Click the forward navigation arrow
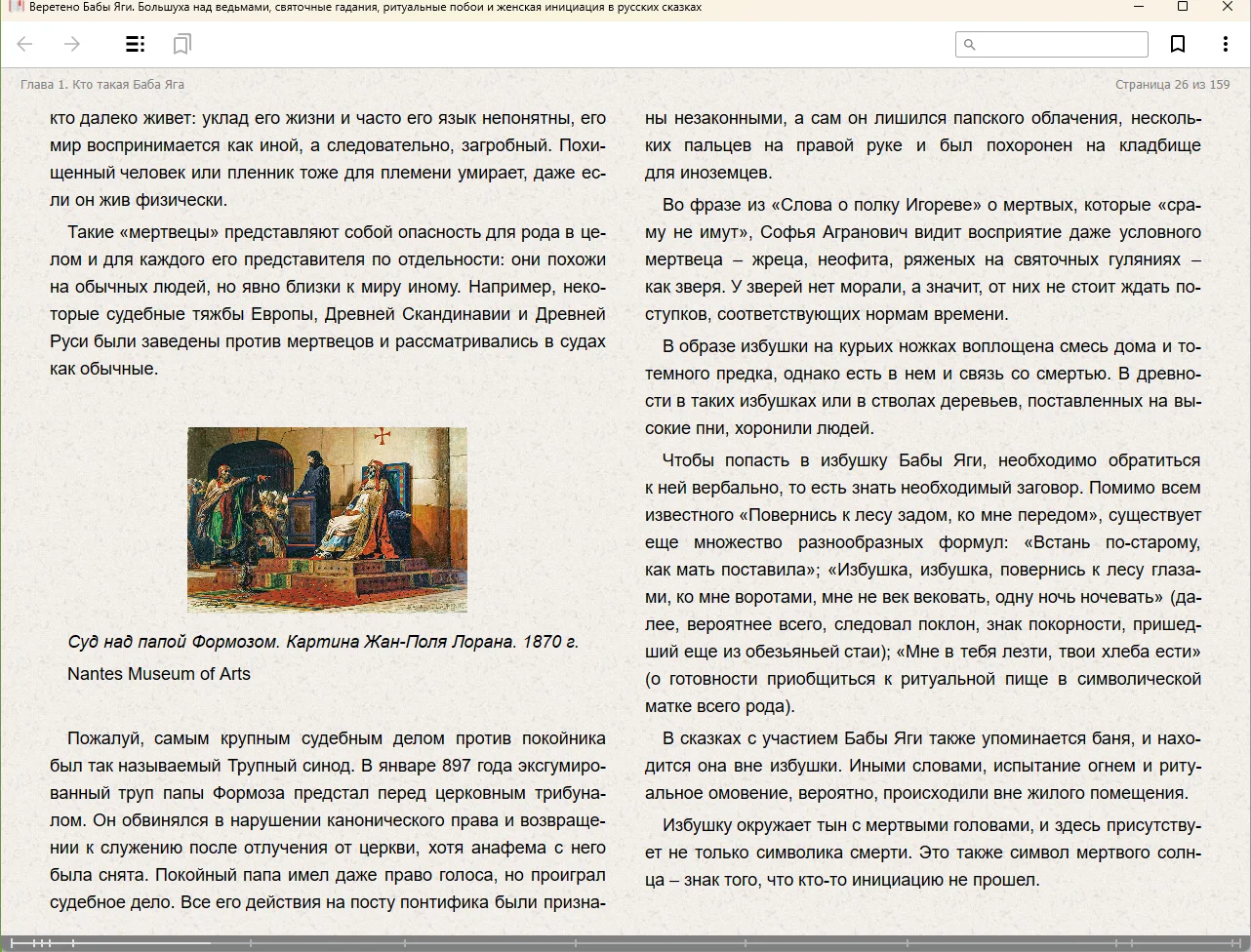The image size is (1251, 952). (x=71, y=44)
